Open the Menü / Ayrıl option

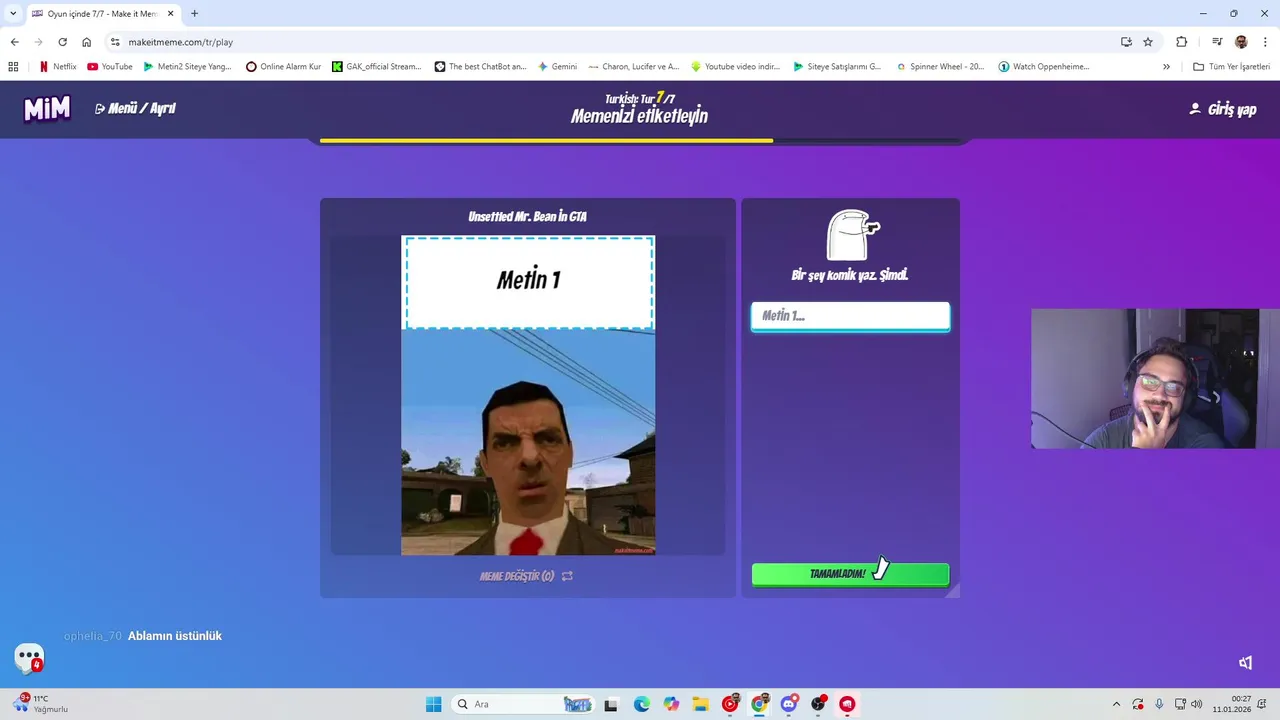[x=135, y=108]
